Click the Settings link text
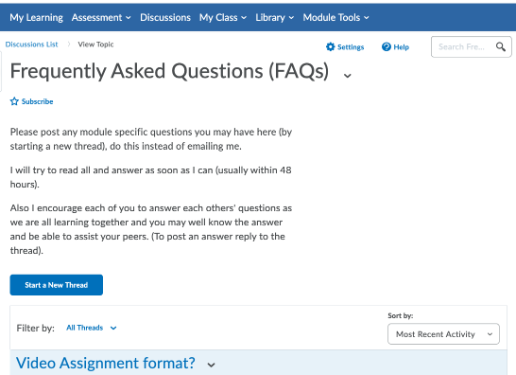The image size is (516, 375). 351,47
